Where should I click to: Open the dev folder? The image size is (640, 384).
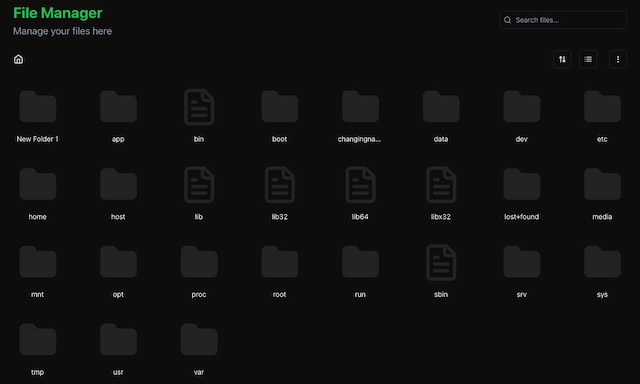tap(522, 107)
